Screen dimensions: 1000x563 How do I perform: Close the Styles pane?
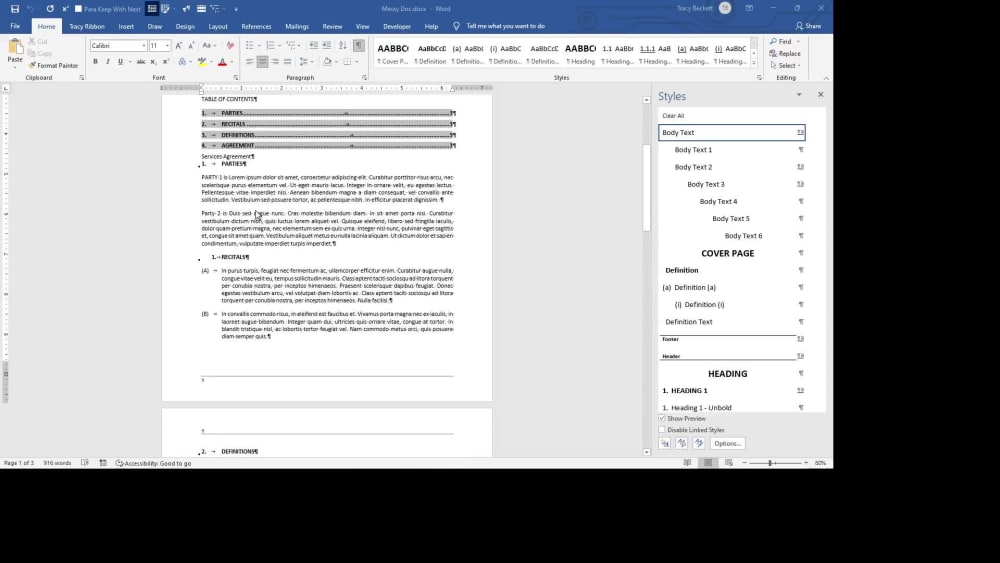[820, 94]
